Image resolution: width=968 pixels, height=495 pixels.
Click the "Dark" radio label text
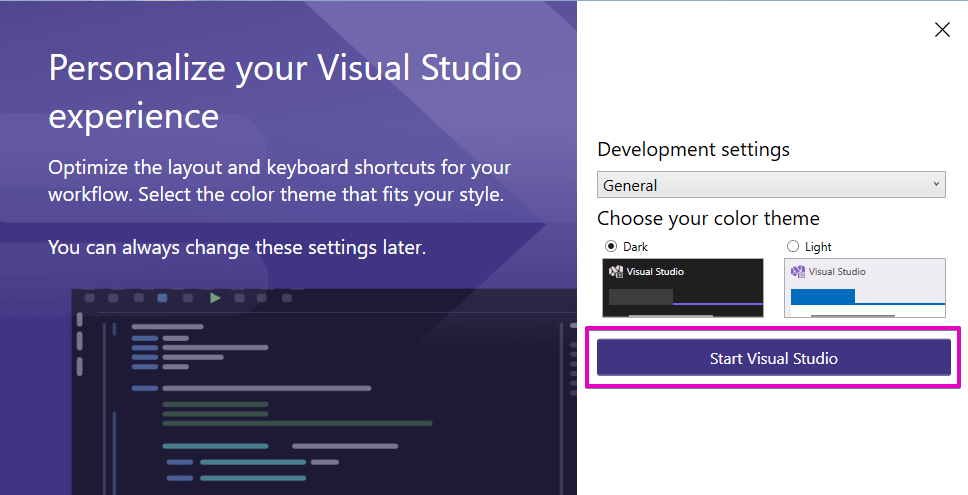[635, 246]
